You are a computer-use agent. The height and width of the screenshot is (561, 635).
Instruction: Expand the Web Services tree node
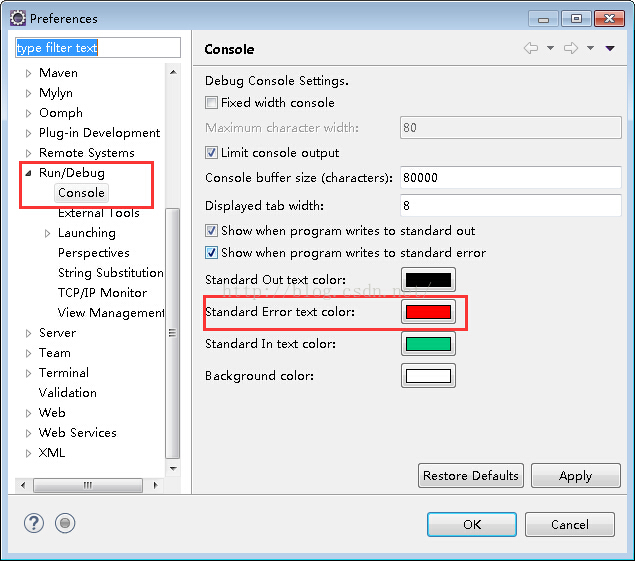tap(28, 433)
